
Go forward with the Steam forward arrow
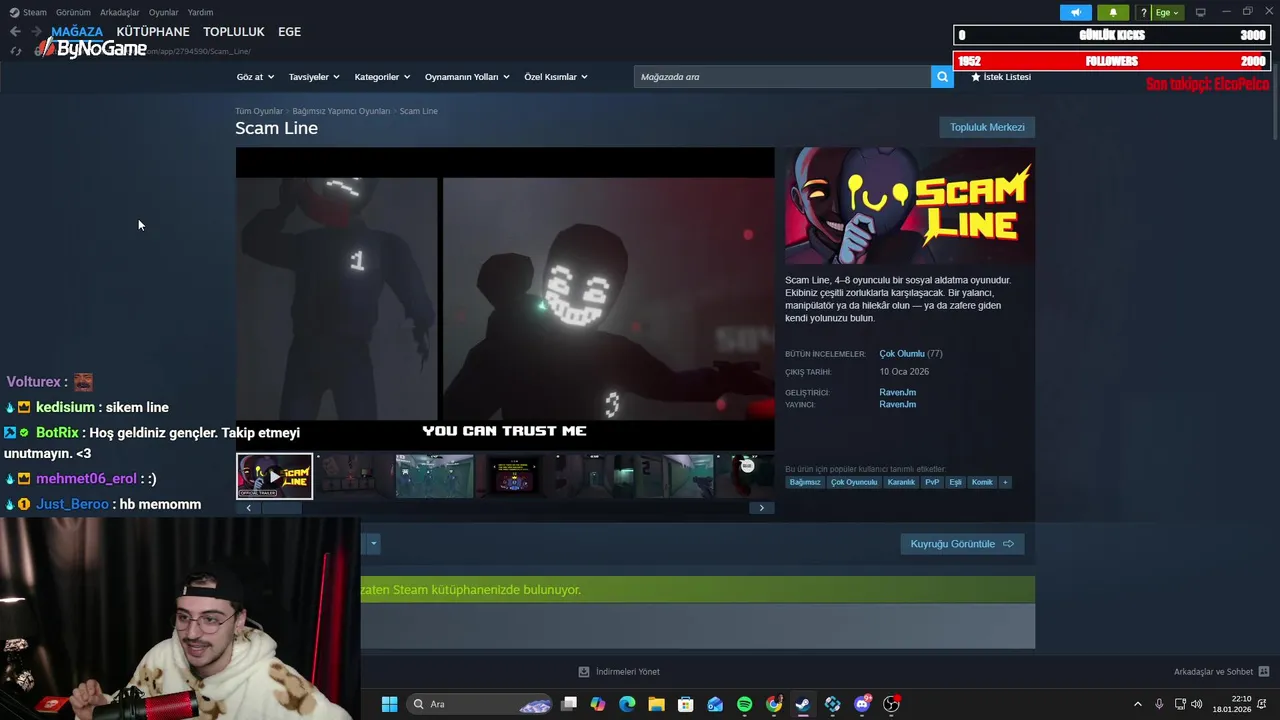coord(36,32)
